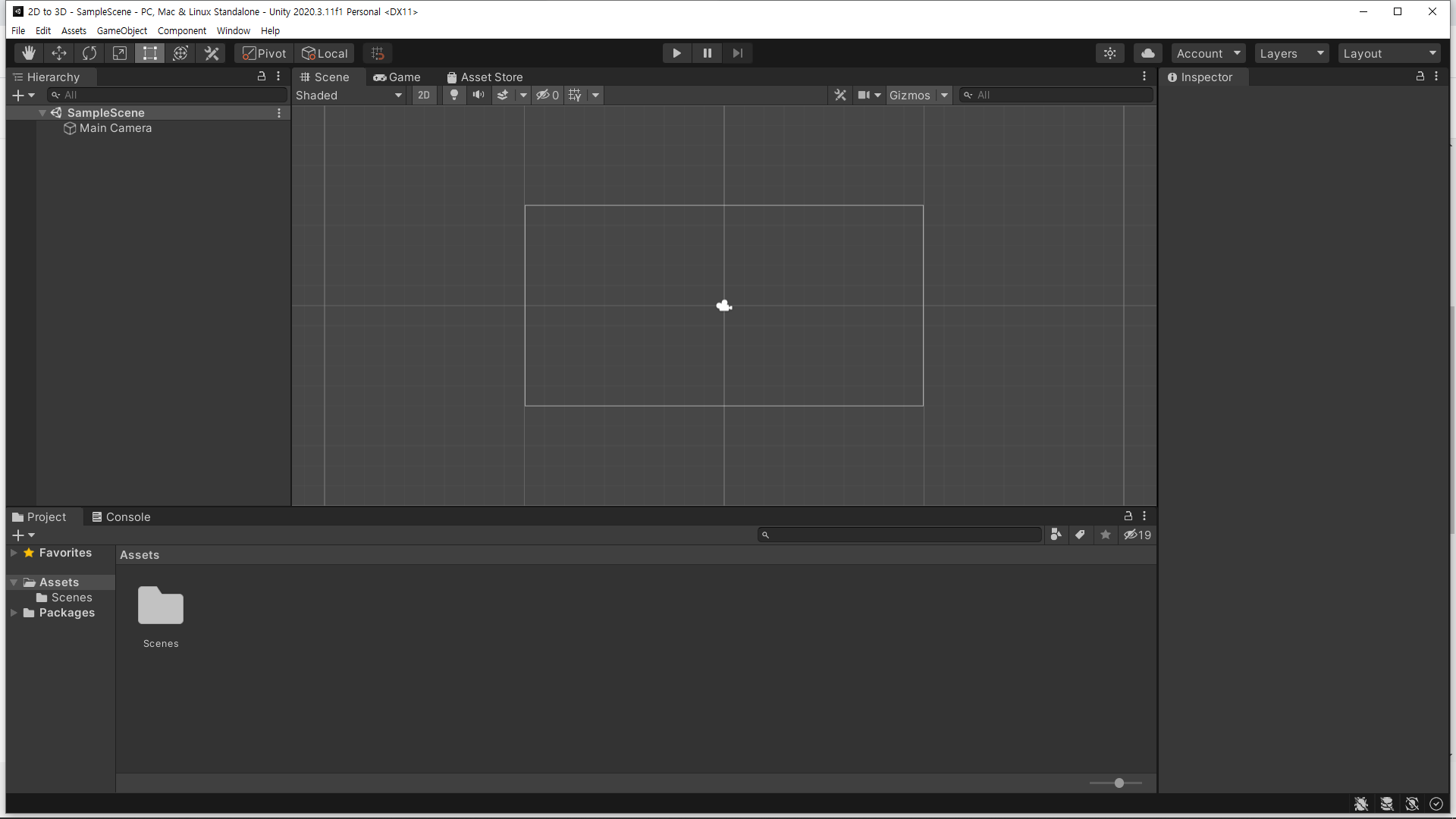Select the Move tool

pyautogui.click(x=59, y=53)
